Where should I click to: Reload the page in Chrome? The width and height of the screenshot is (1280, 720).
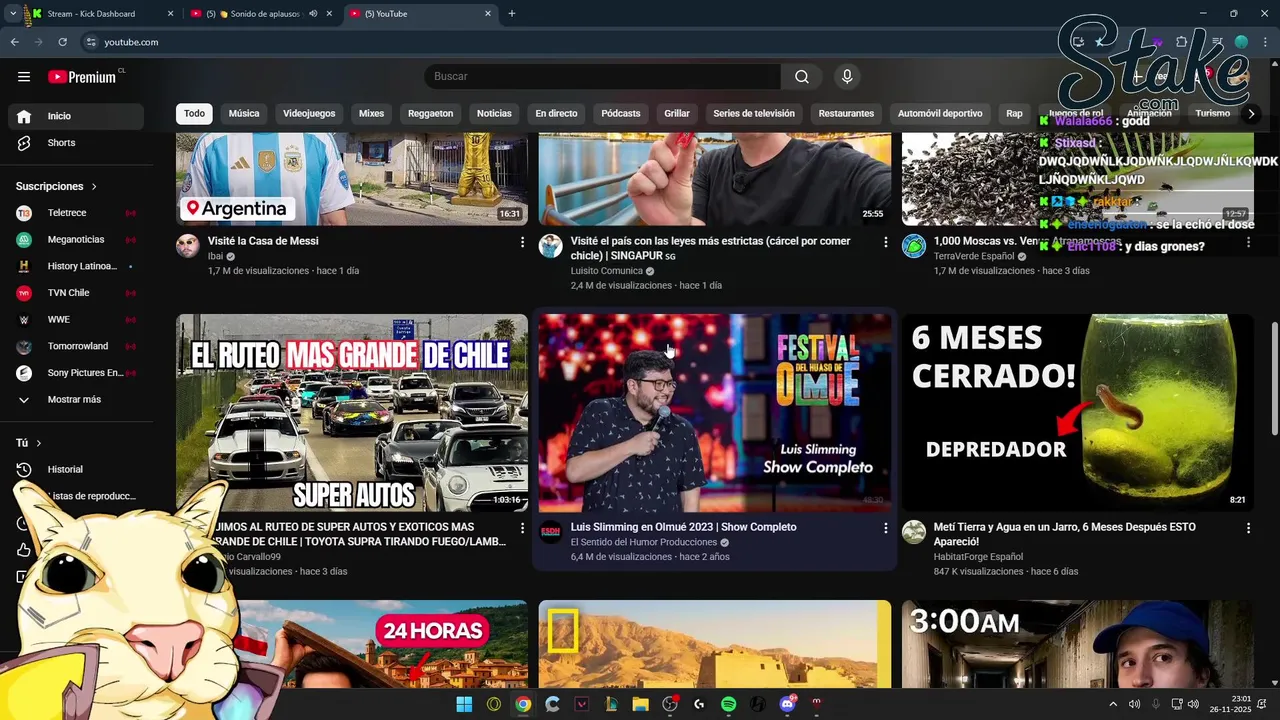(x=62, y=42)
